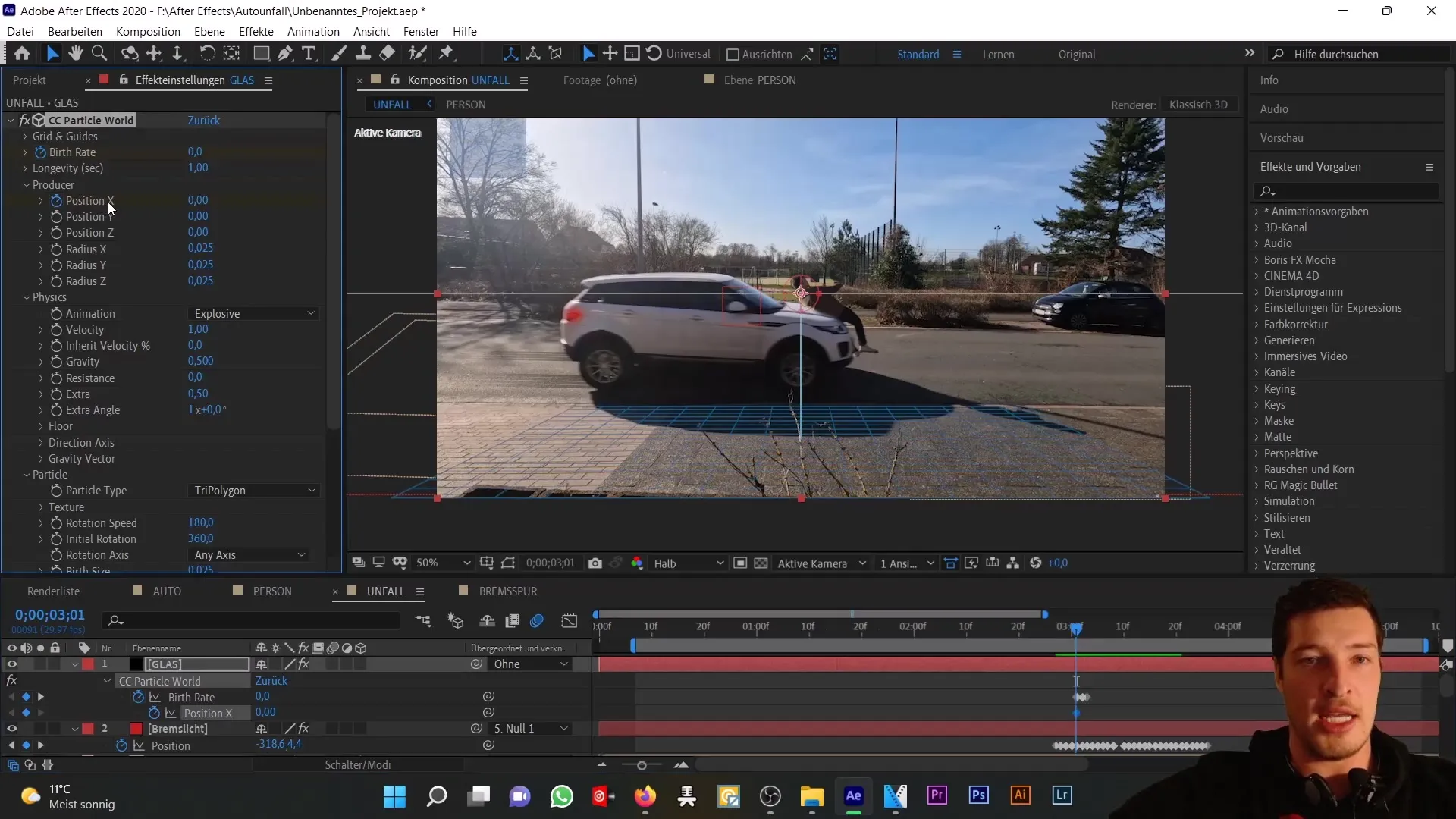Open the Komposition menu in menu bar
The width and height of the screenshot is (1456, 819).
(x=148, y=31)
